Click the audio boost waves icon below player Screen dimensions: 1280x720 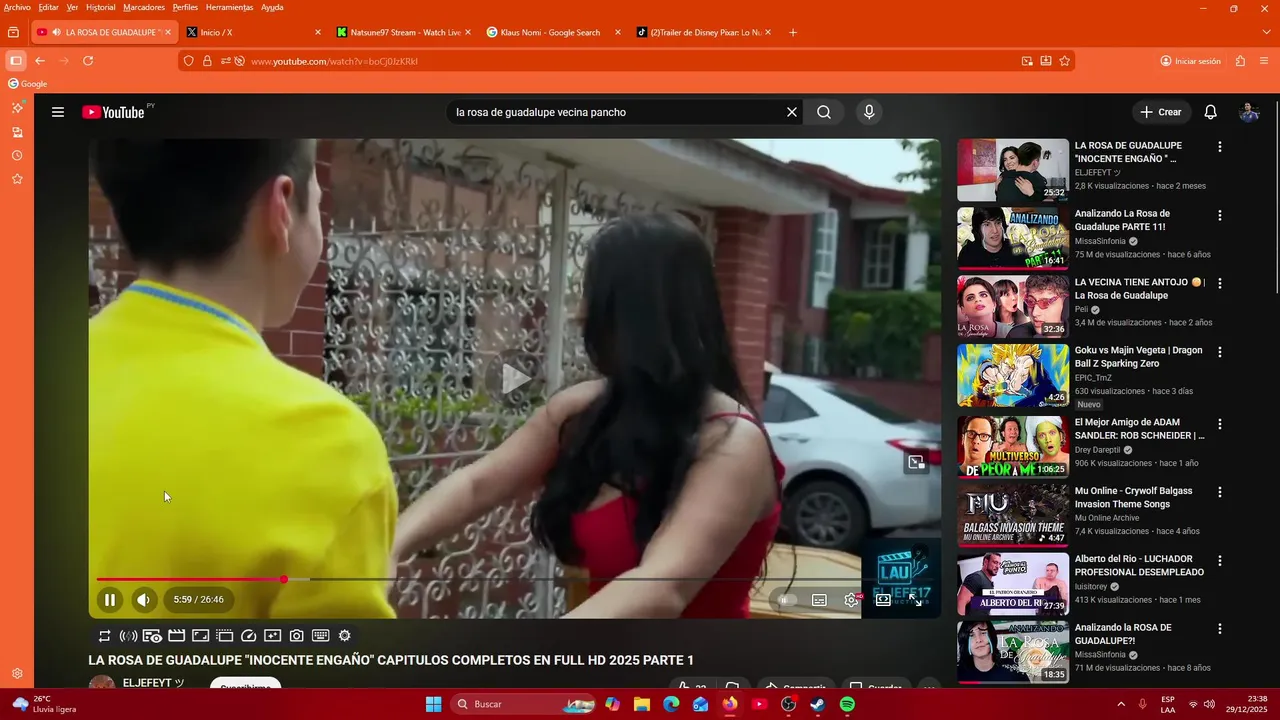[x=128, y=636]
